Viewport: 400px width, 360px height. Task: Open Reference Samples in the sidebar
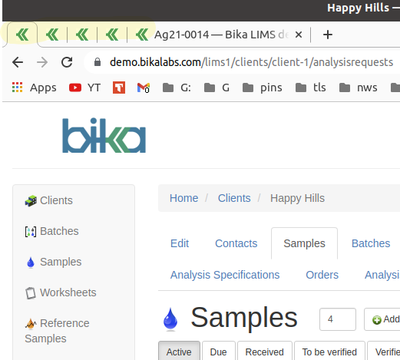click(57, 331)
